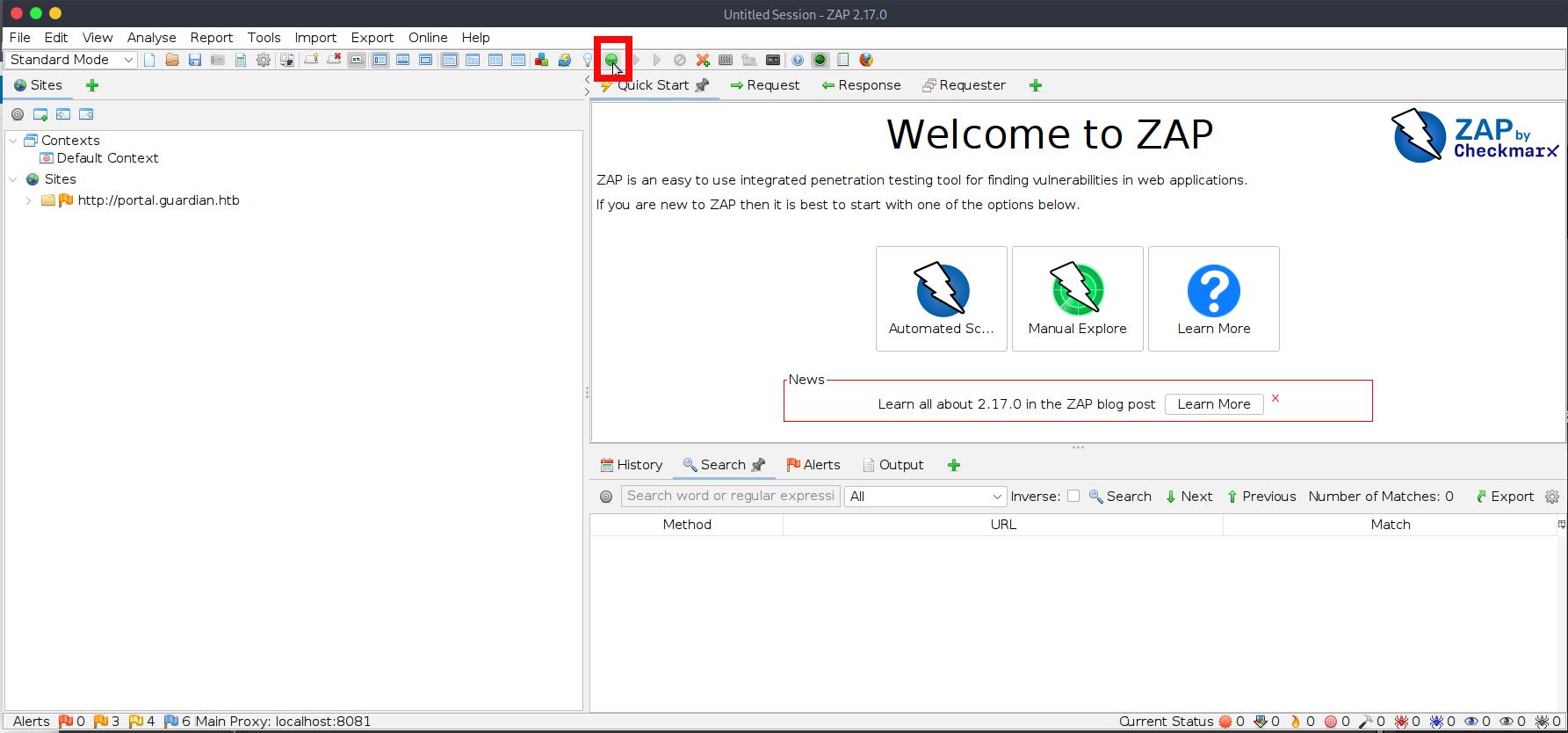Click the Open Session folder icon
Screen dimensions: 1568x733
pos(172,60)
